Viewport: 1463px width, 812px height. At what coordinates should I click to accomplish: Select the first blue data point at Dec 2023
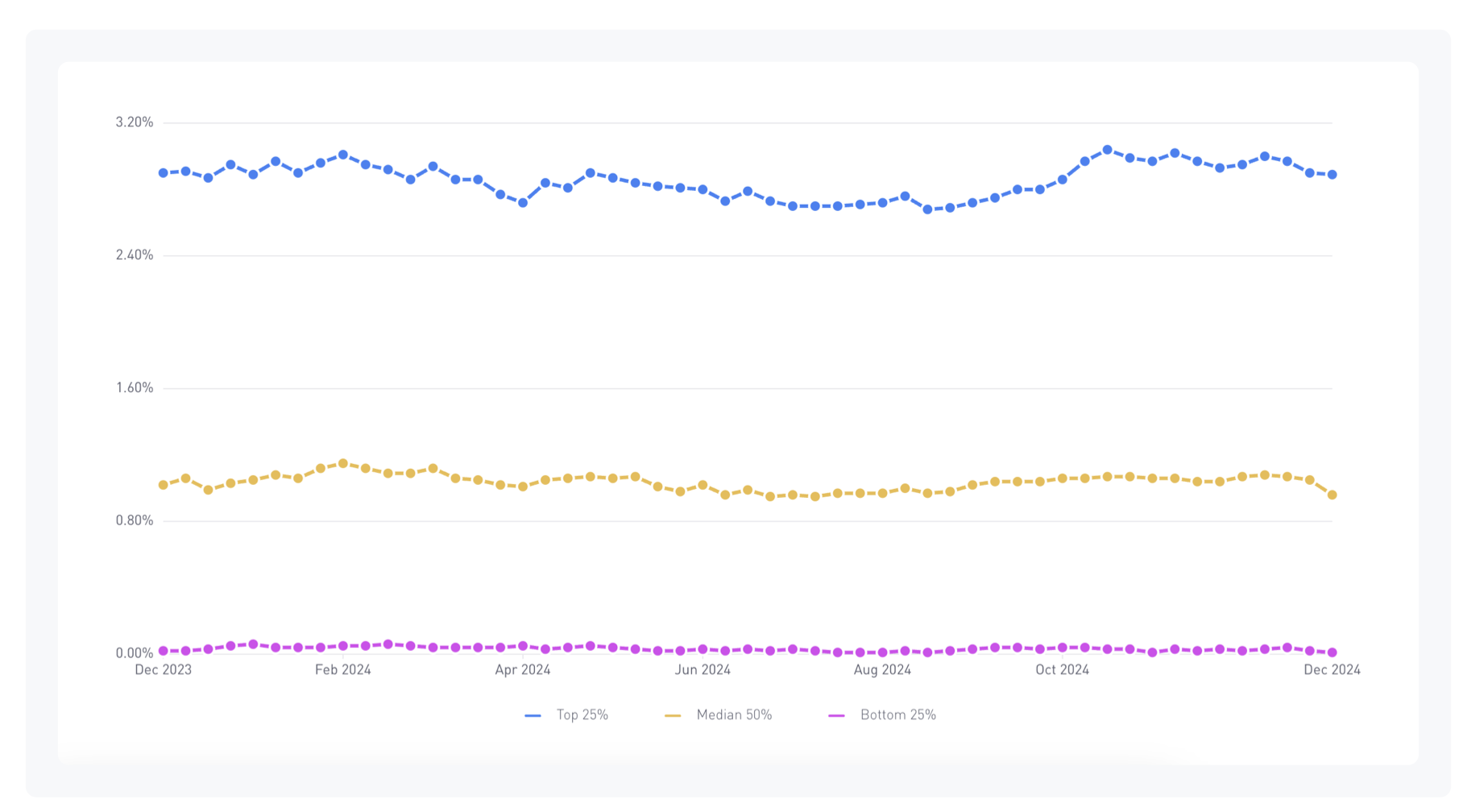pyautogui.click(x=164, y=173)
